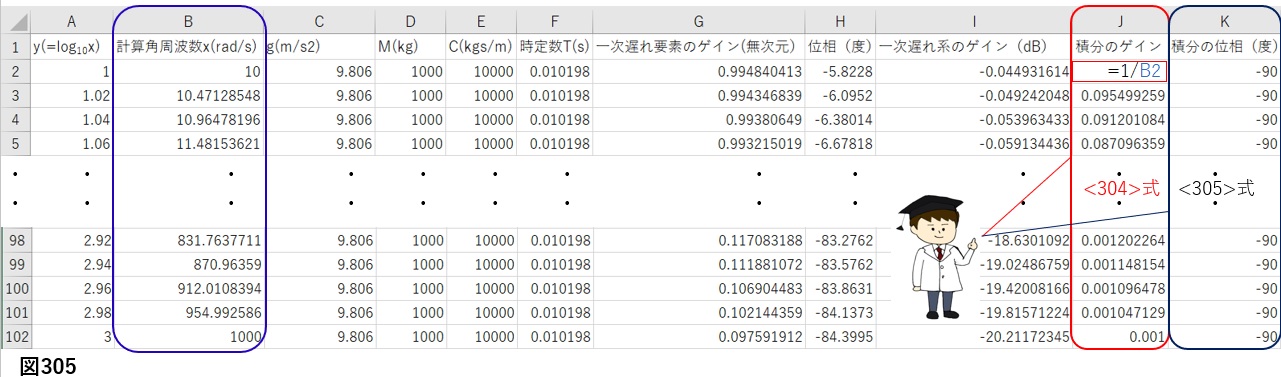The width and height of the screenshot is (1281, 377).
Task: Click the 時定数T(s) header cell
Action: point(555,47)
